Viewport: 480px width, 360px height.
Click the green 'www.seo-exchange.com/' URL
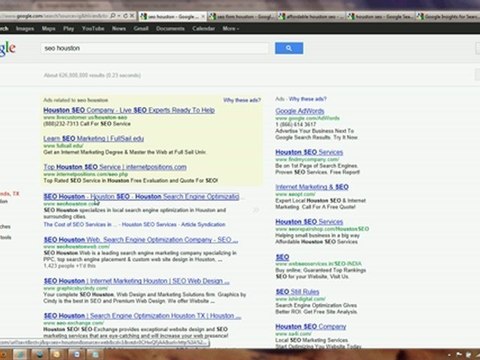74,323
